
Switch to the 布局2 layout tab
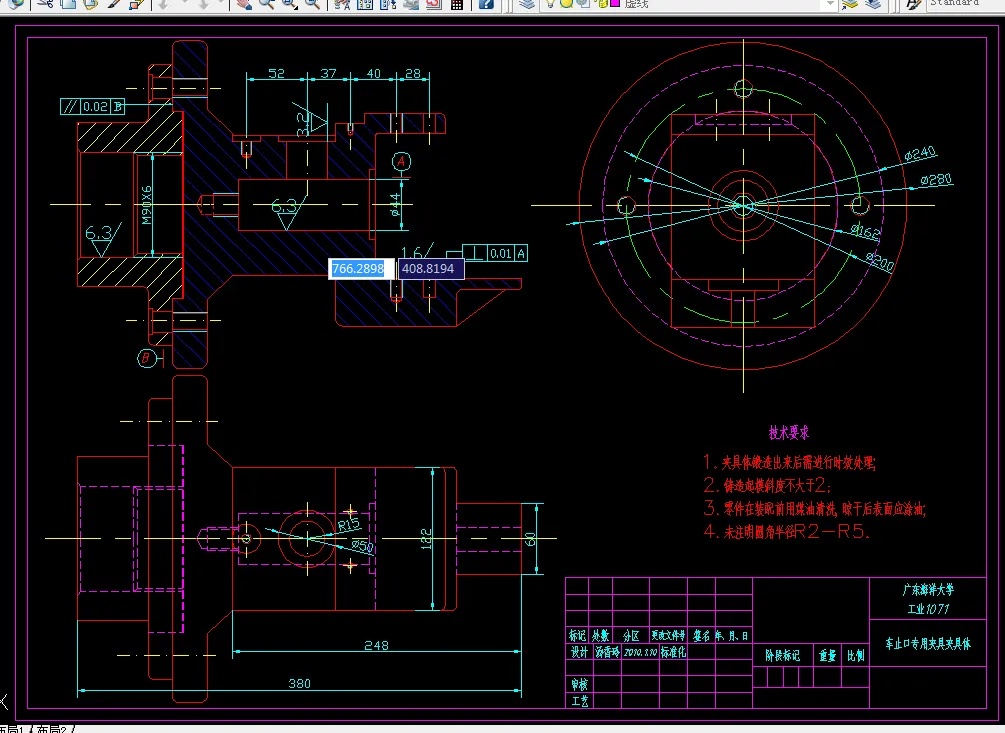(53, 729)
